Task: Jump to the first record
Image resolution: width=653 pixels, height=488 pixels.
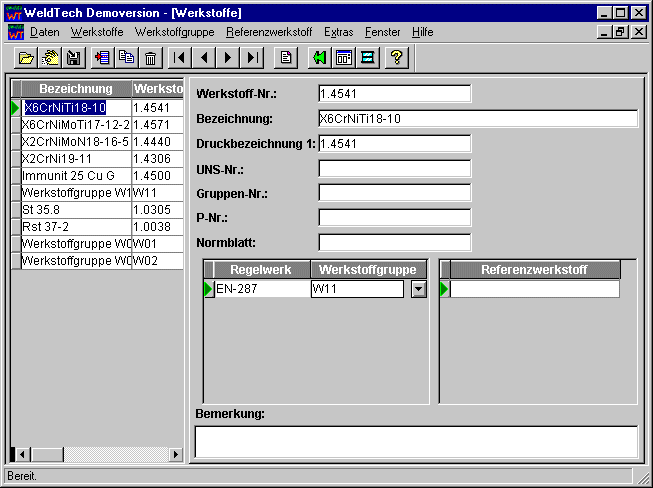Action: 180,58
